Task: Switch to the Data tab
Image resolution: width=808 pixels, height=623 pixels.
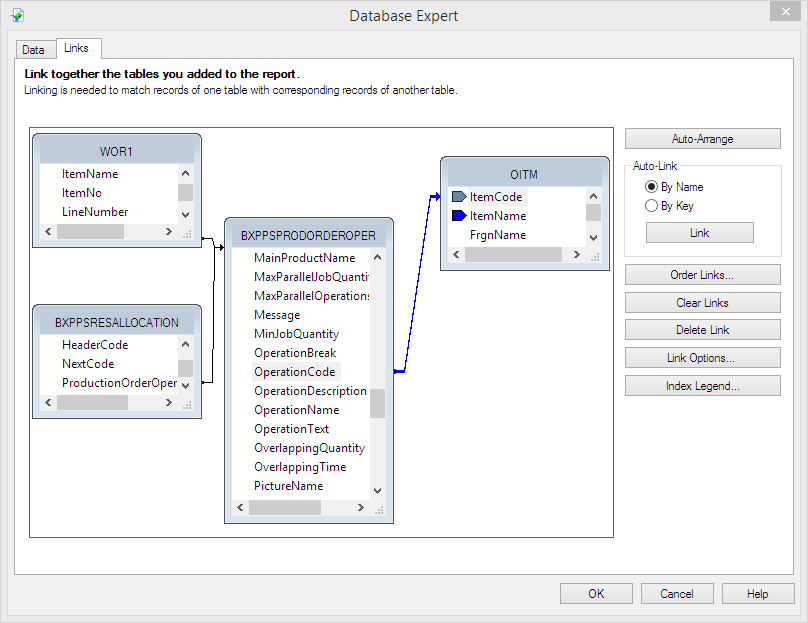Action: (33, 49)
